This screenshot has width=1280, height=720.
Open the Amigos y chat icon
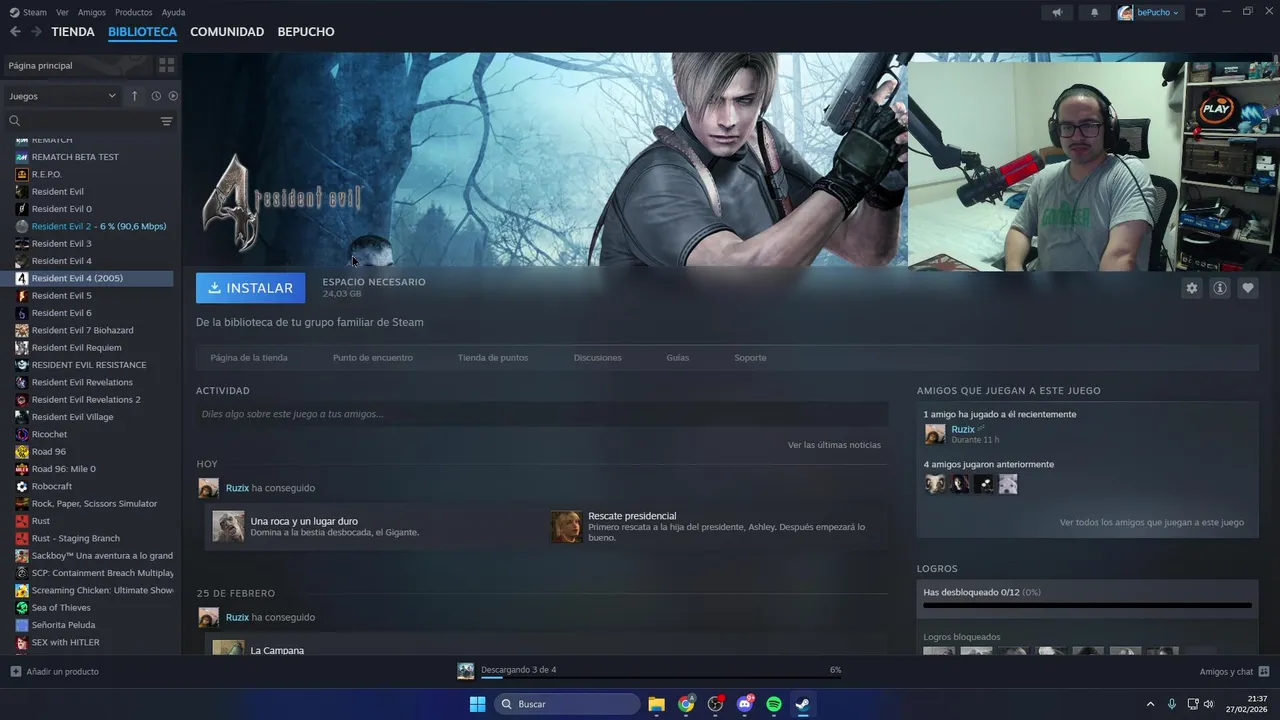[x=1264, y=671]
